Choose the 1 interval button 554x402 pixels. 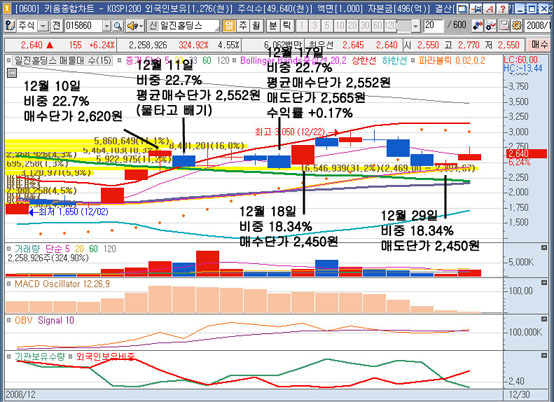click(302, 25)
